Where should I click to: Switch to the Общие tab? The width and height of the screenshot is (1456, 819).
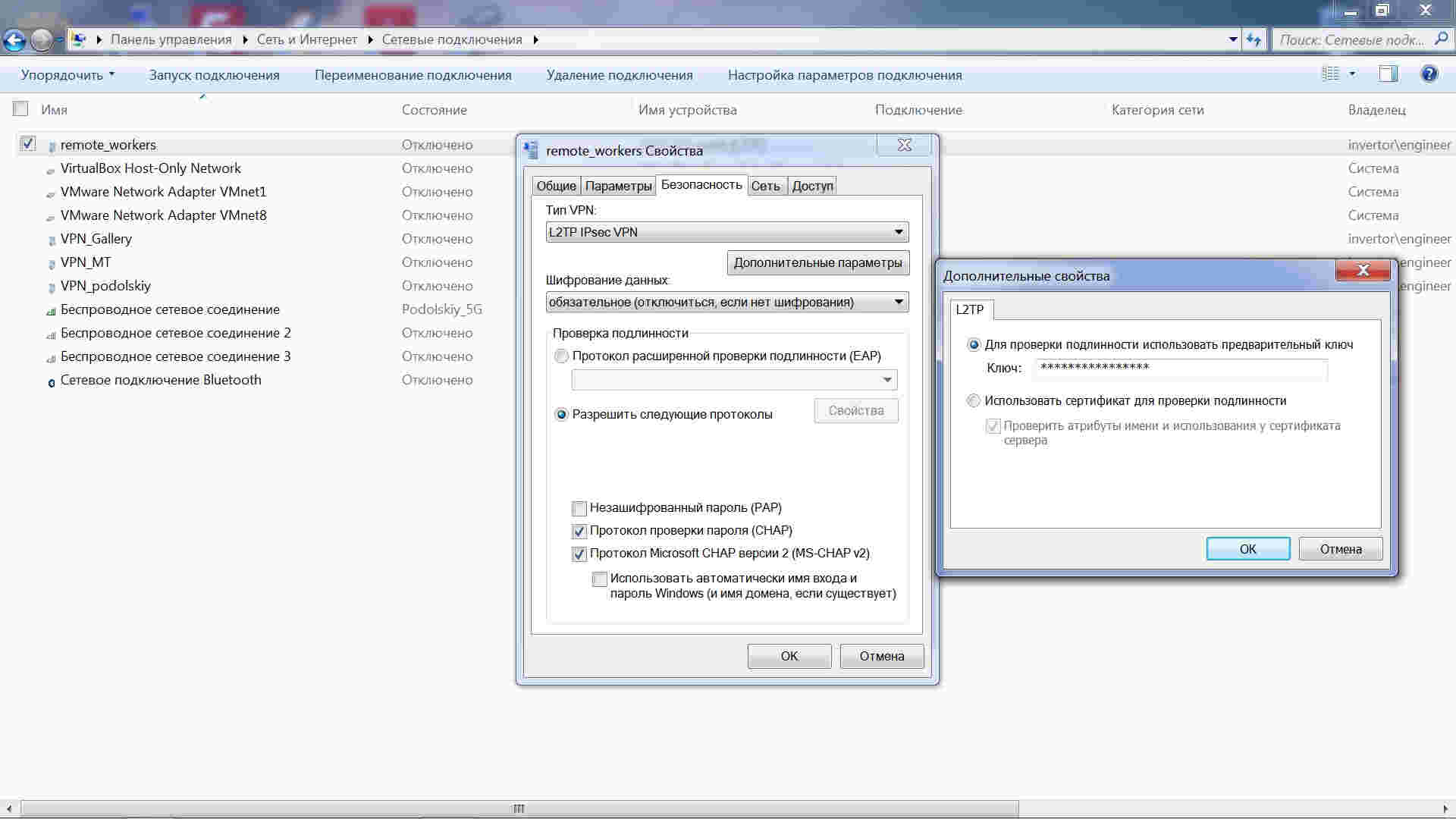556,186
